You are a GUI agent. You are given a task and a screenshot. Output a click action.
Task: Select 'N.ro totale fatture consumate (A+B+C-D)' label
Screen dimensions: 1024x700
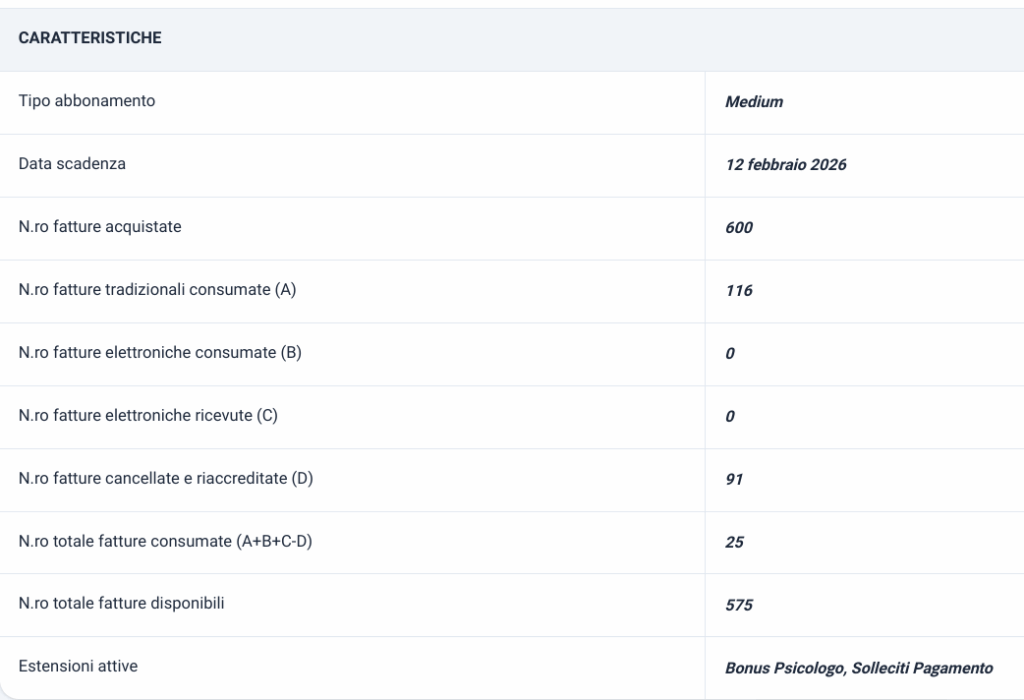[x=165, y=541]
